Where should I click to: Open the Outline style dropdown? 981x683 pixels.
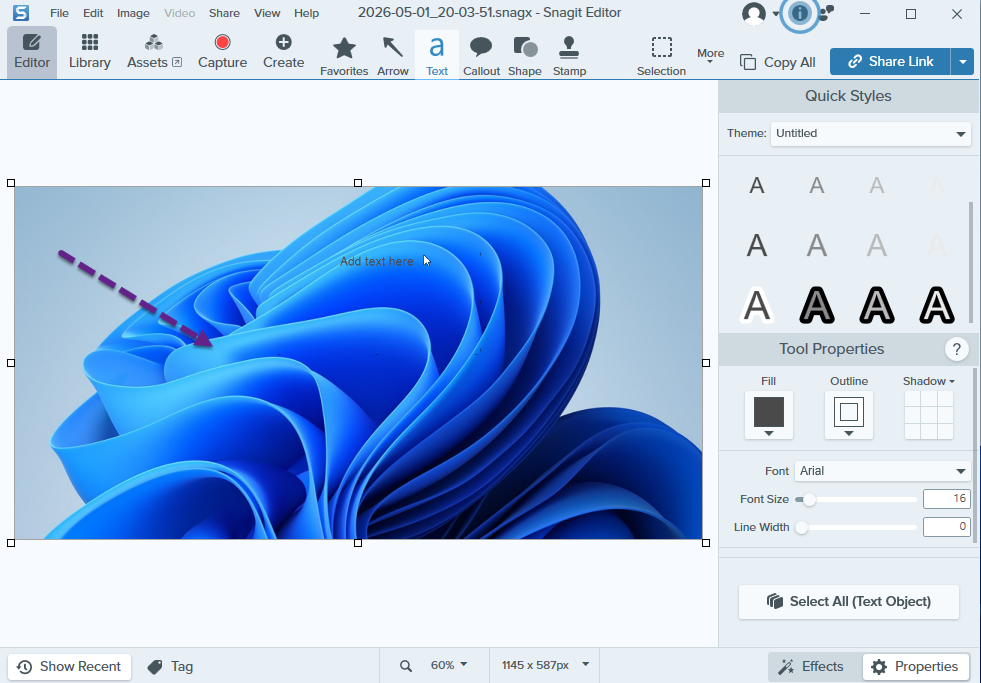(848, 415)
